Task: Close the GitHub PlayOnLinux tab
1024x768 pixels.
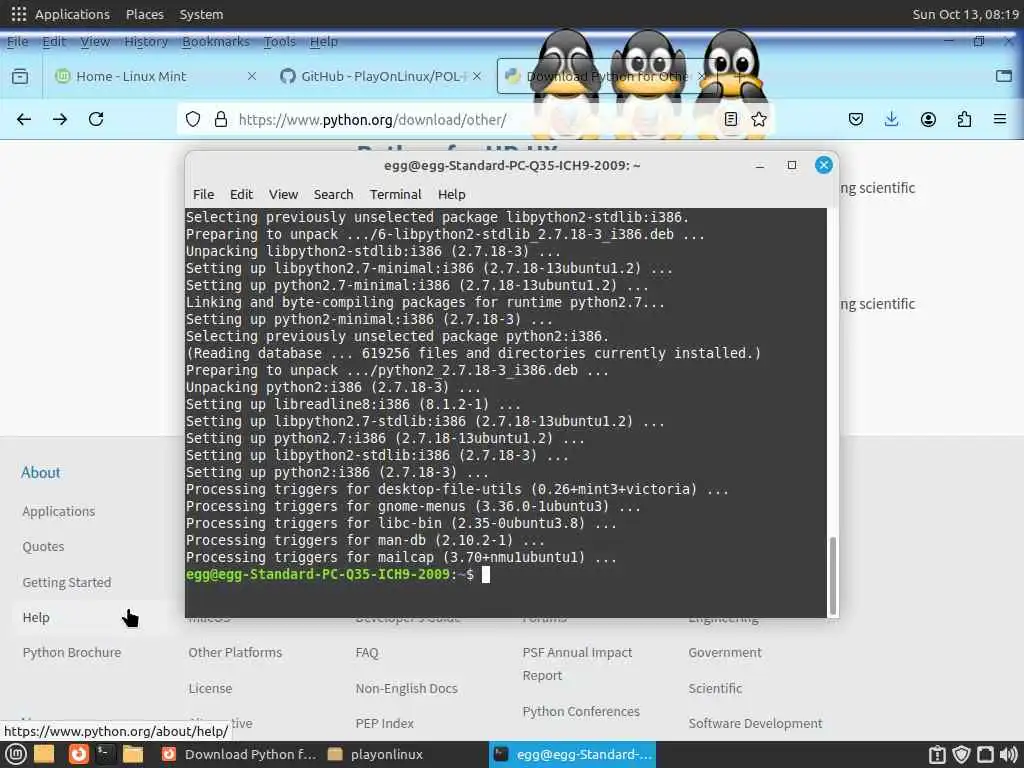Action: 477,76
